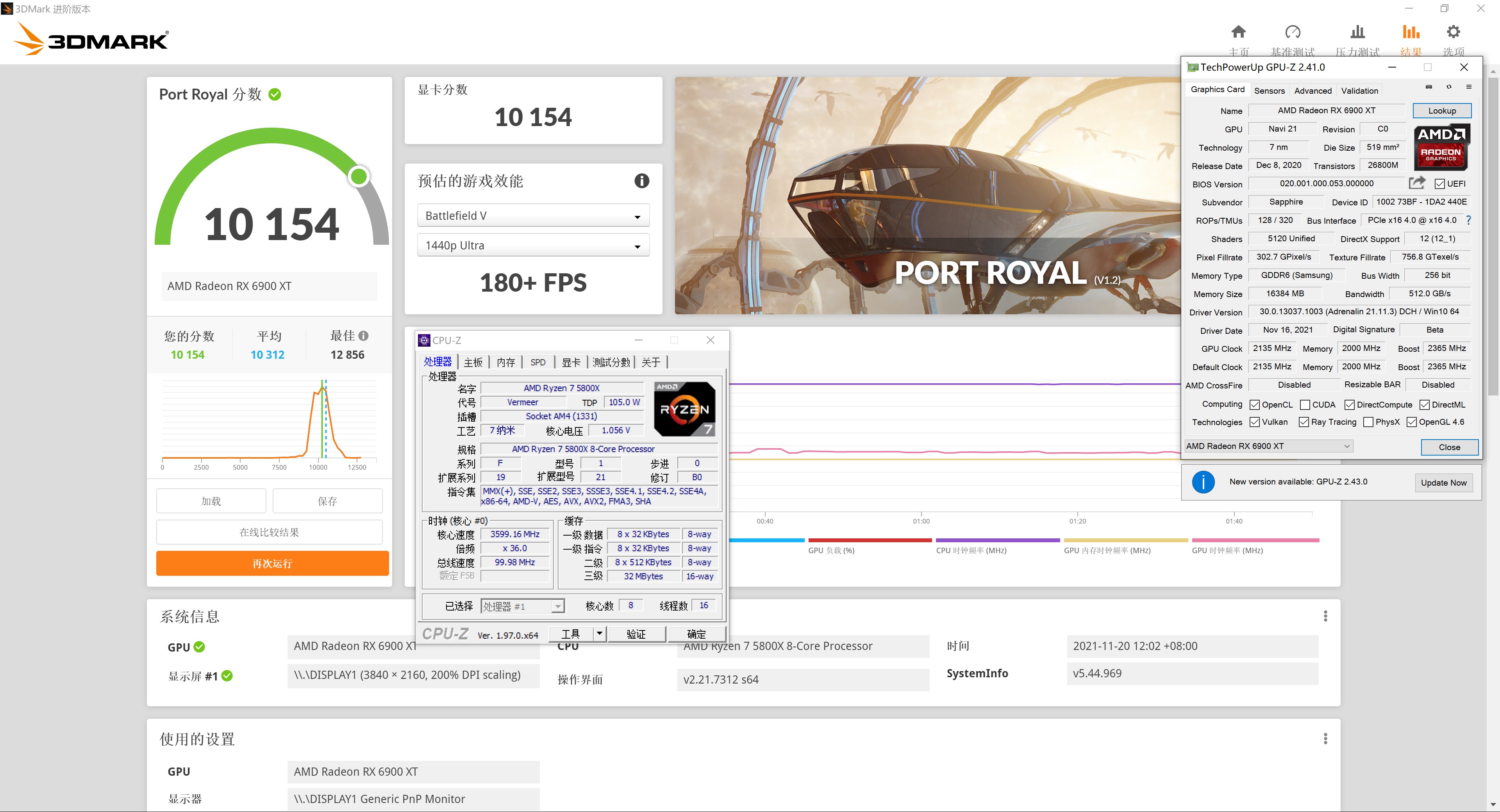Open the GPU selector dropdown in GPU-Z
Screen dimensions: 1500x812
(1347, 446)
